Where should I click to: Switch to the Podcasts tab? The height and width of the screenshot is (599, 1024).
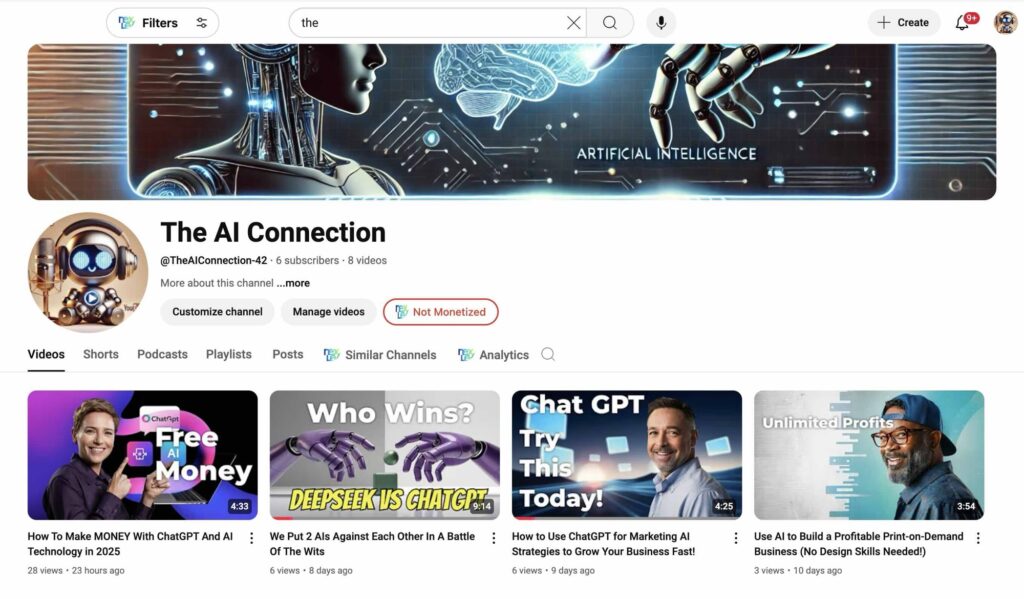click(x=162, y=354)
